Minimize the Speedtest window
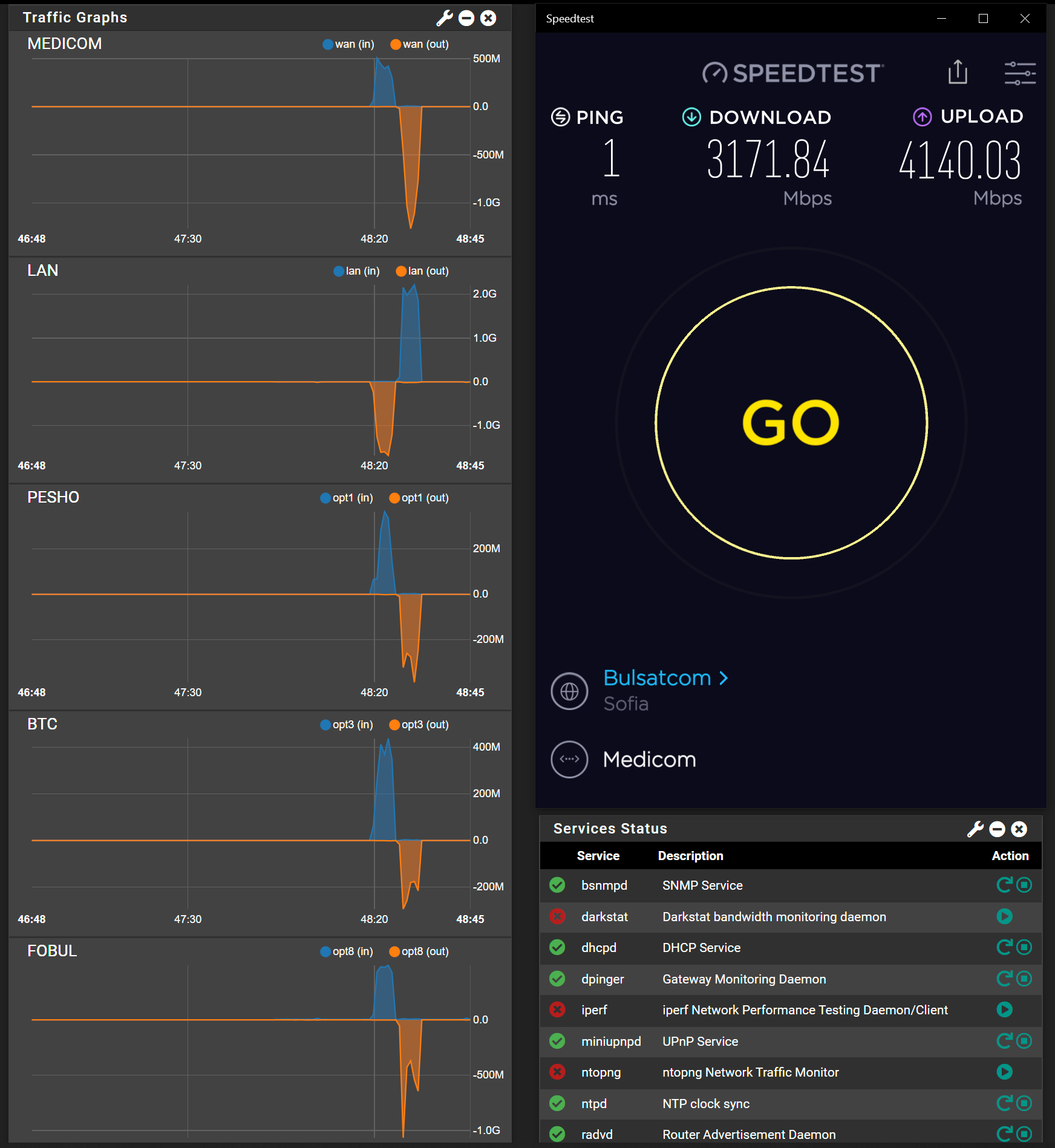Screen dimensions: 1055x1148 941,19
